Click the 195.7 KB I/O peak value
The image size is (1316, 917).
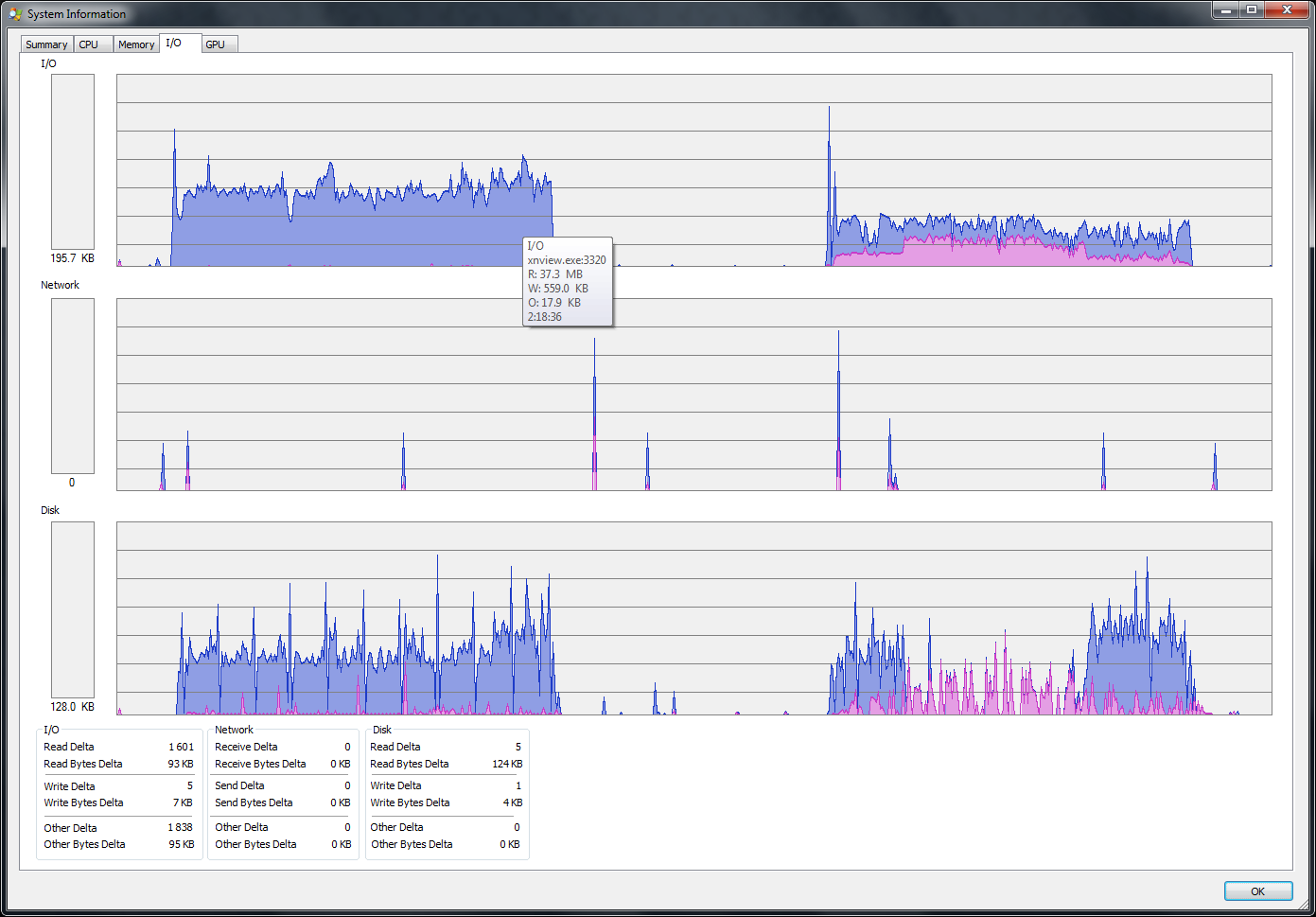(73, 258)
